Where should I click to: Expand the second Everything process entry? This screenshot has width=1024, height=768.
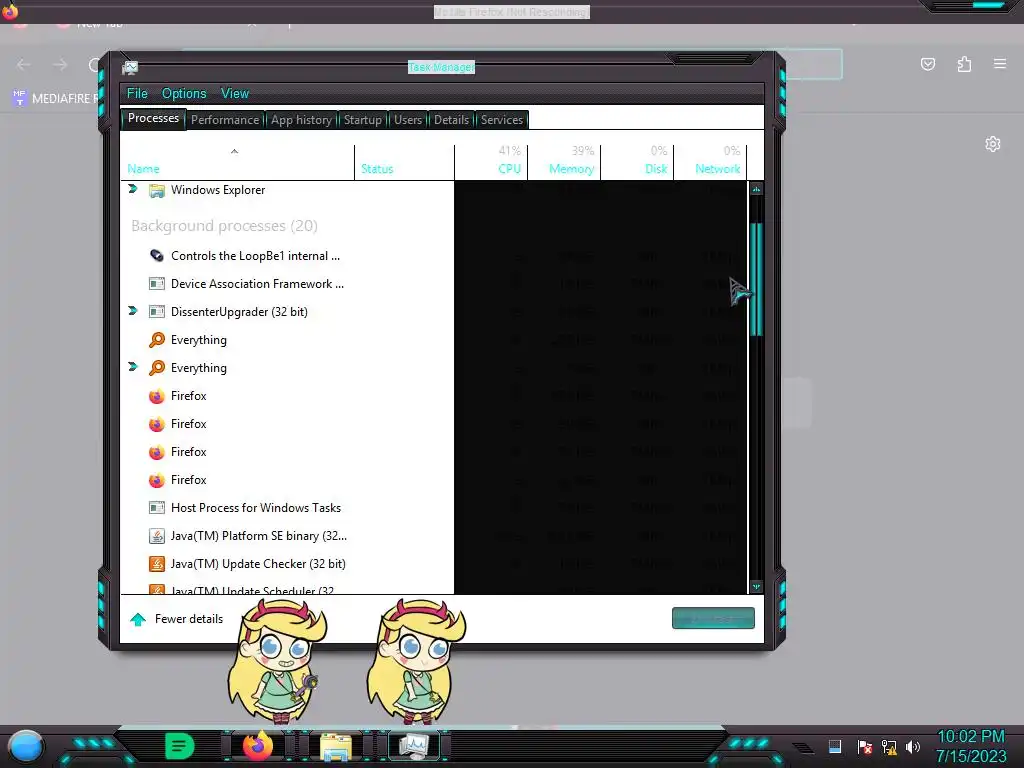point(133,367)
